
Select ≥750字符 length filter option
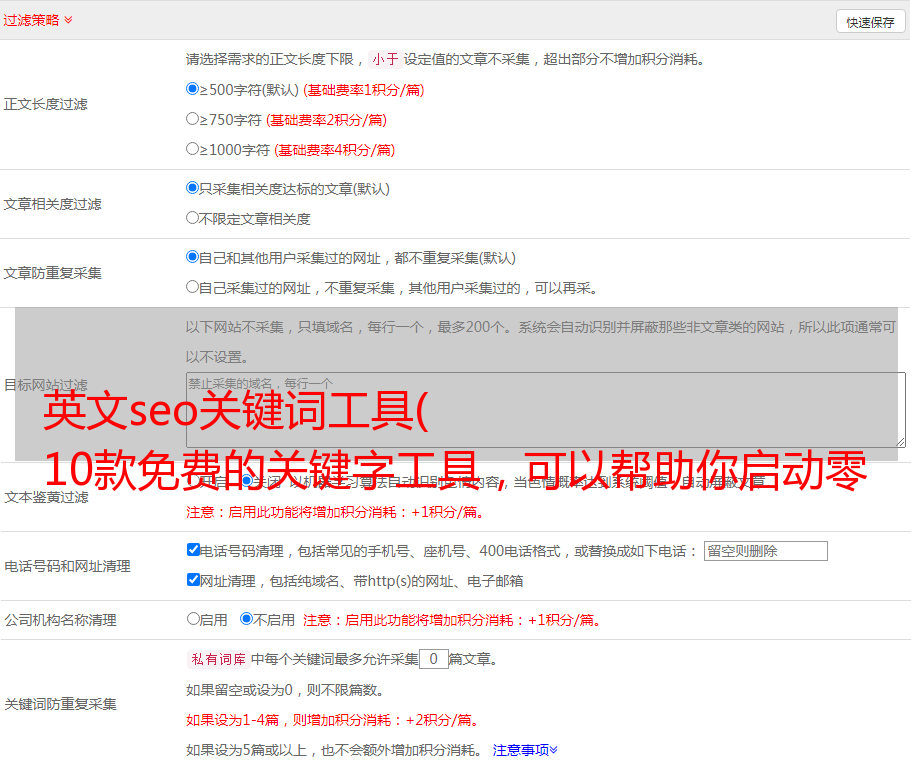(x=193, y=119)
